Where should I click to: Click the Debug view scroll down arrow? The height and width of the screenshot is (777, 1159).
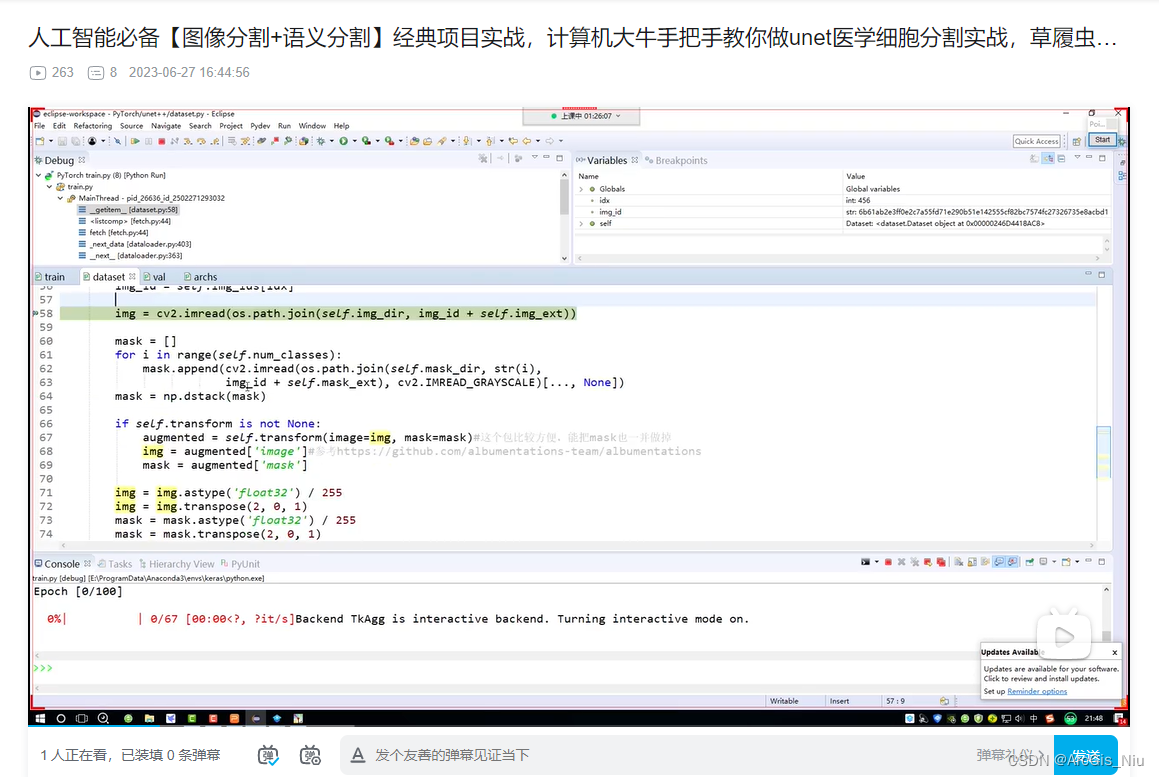pos(564,258)
